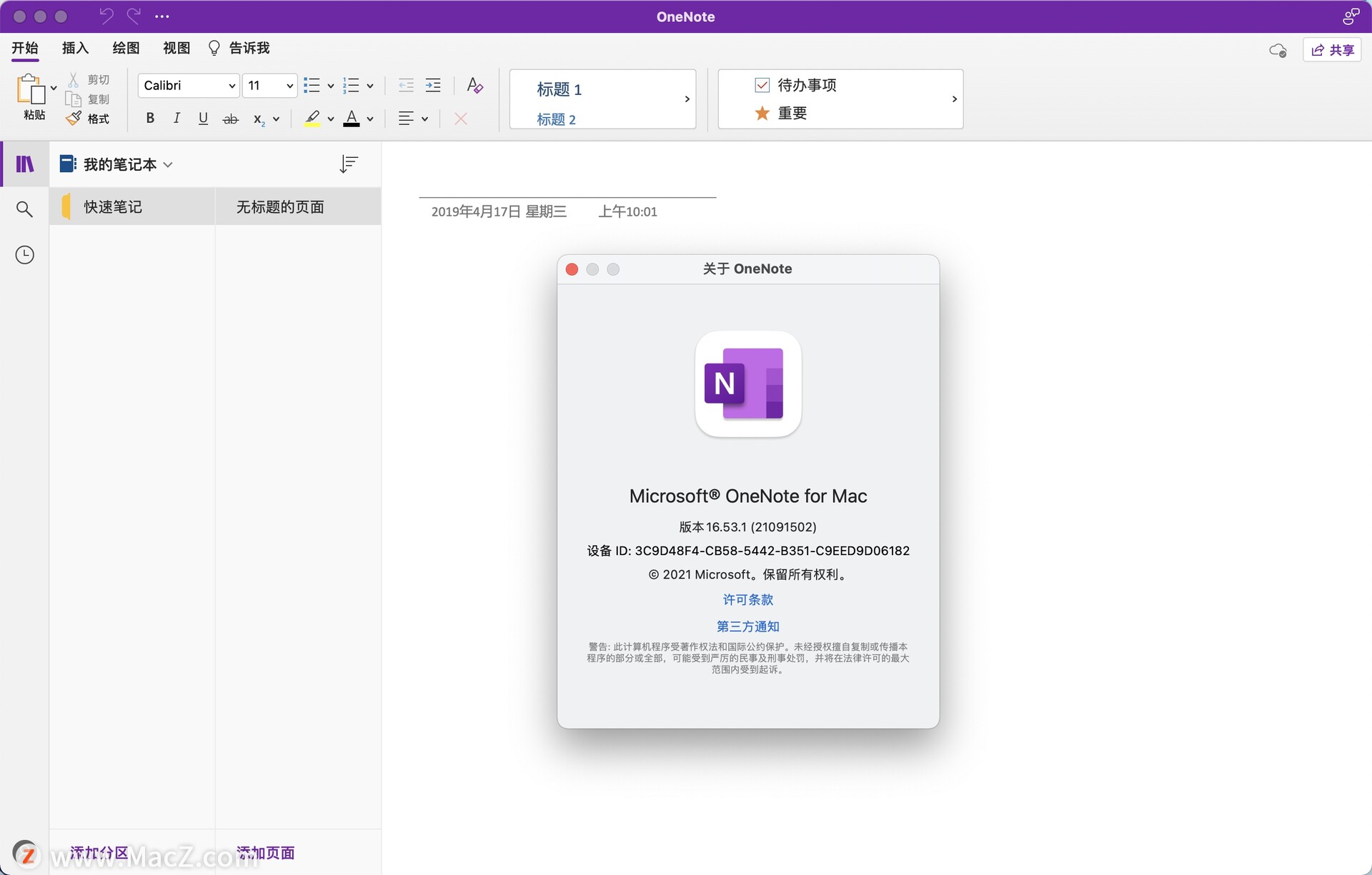Viewport: 1372px width, 875px height.
Task: Apply the 标题 2 style
Action: pos(556,119)
